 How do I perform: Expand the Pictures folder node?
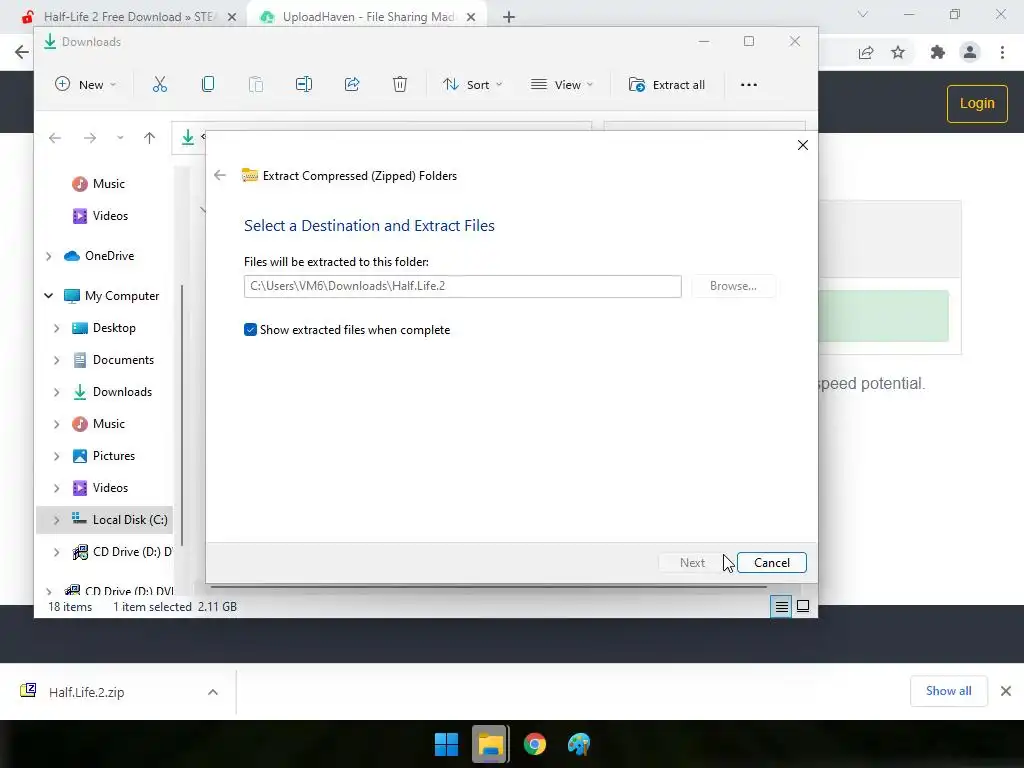(x=57, y=456)
